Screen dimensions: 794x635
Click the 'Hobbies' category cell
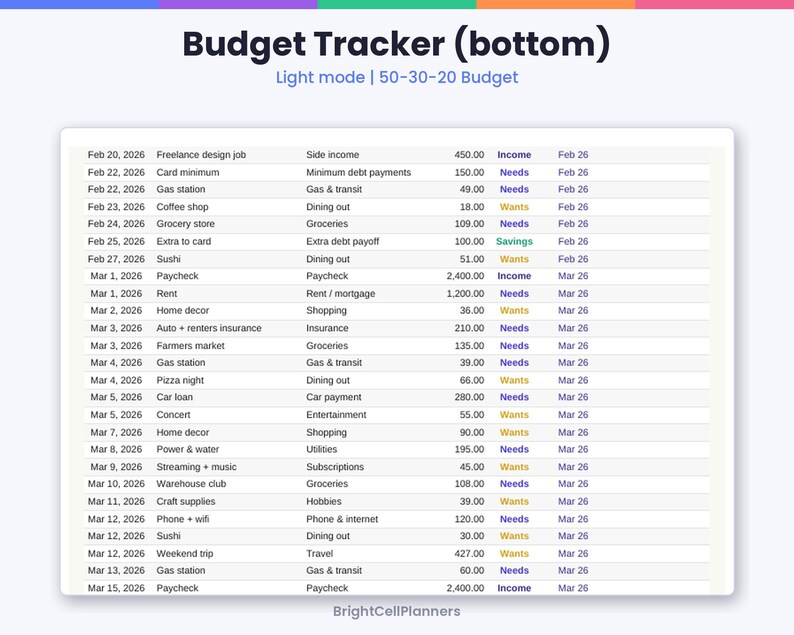coord(324,501)
